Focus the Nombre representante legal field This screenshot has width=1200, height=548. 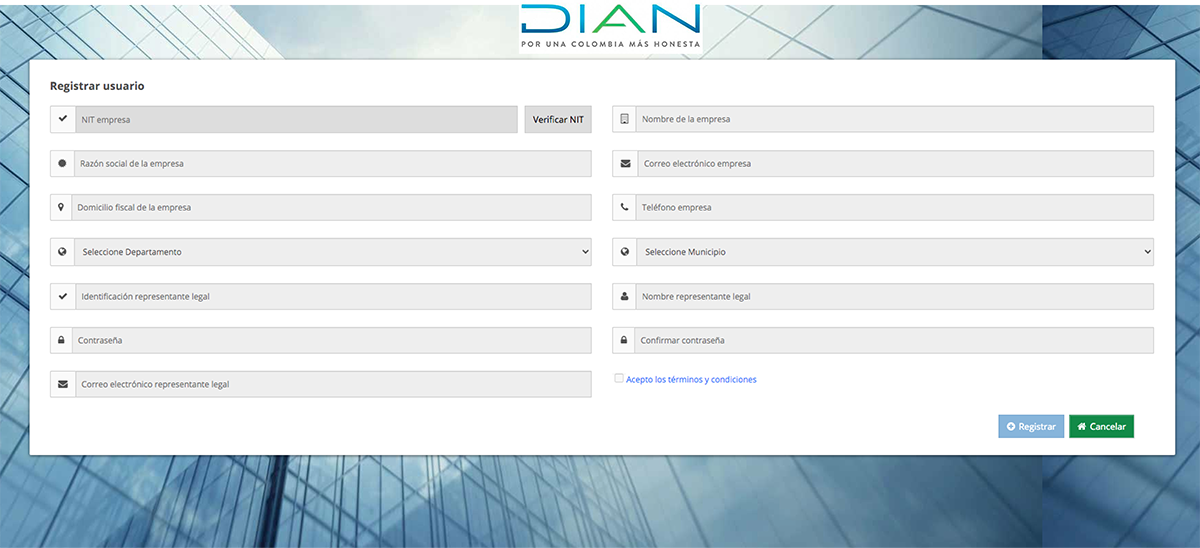tap(894, 296)
